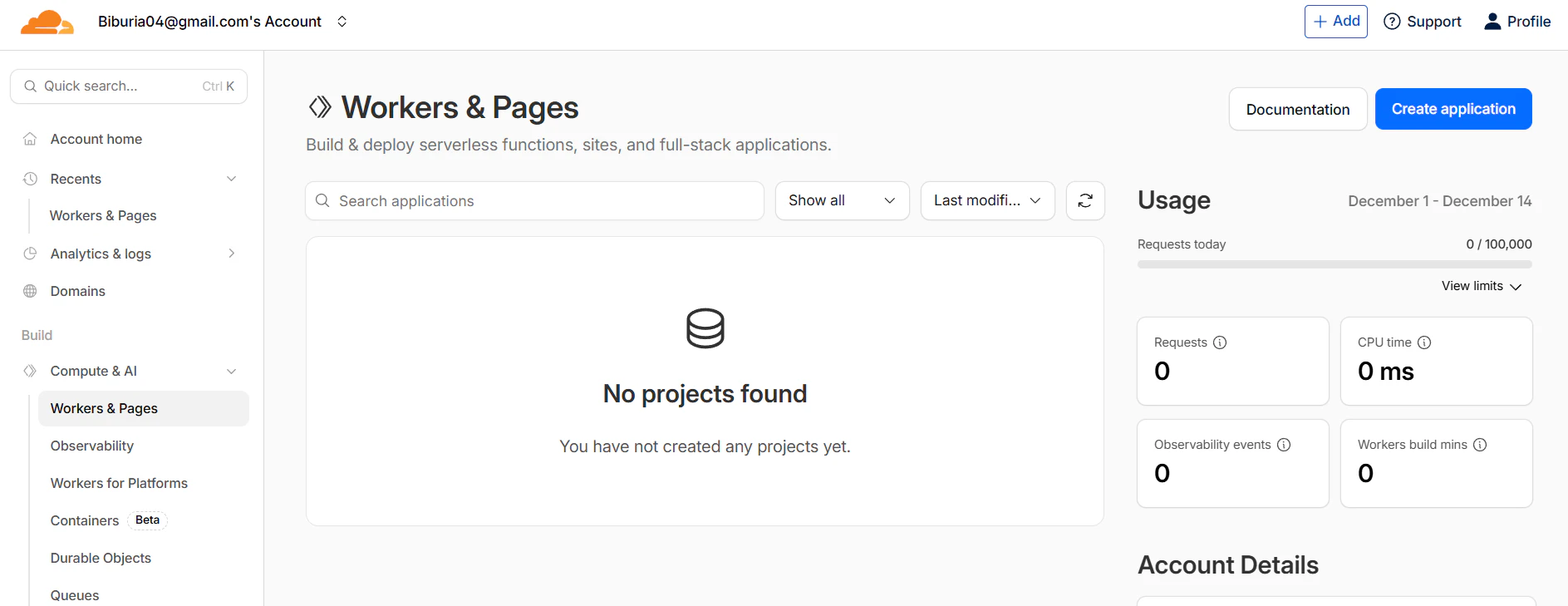
Task: Click the 0 / 100,000 requests value
Action: coord(1499,244)
